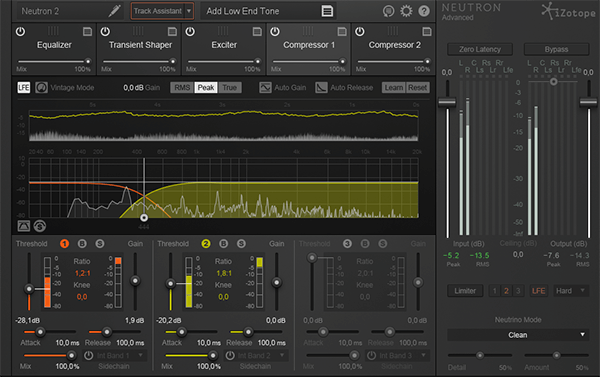
Task: Click the Vintage Mode icon
Action: 41,88
